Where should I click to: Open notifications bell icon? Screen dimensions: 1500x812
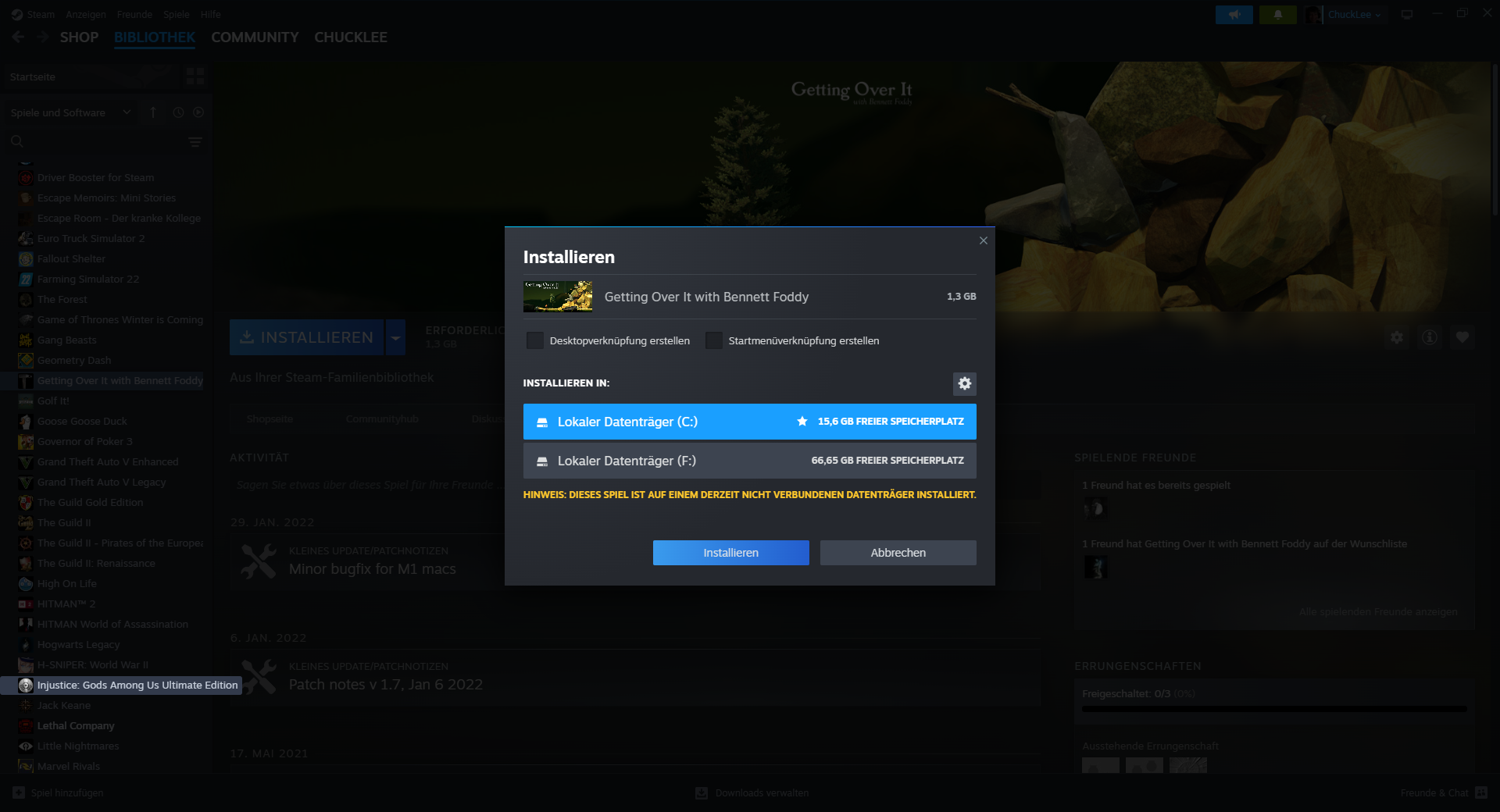(1278, 14)
